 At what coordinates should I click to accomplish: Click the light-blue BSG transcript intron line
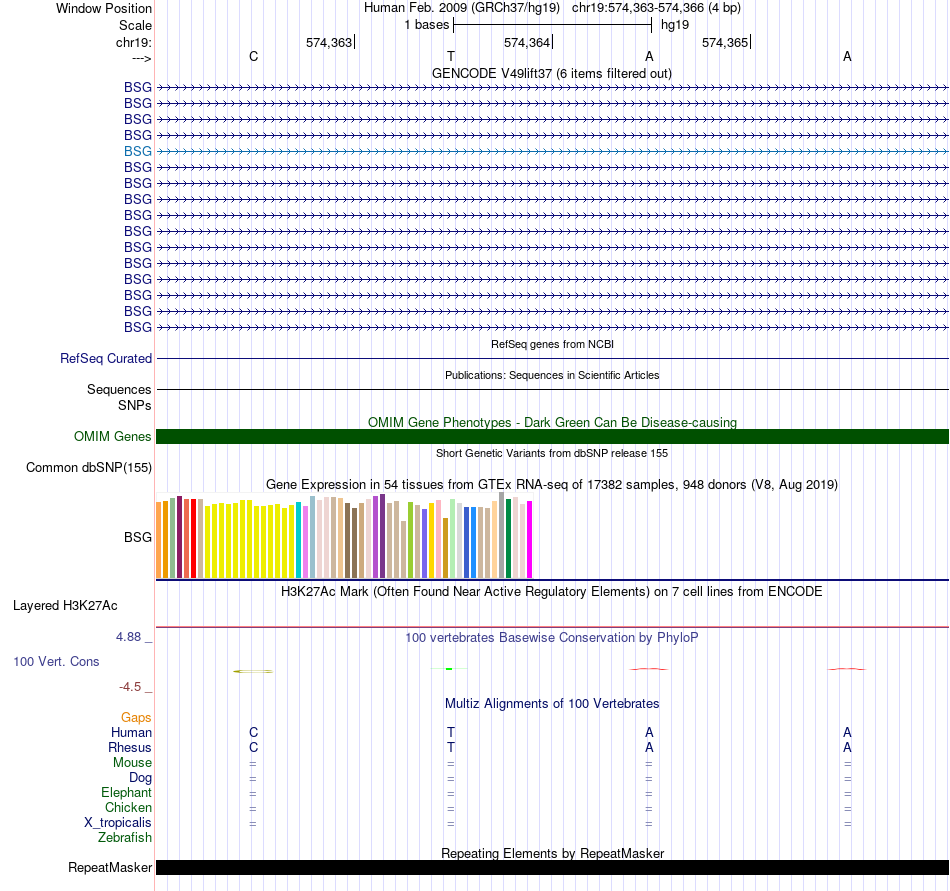coord(552,151)
